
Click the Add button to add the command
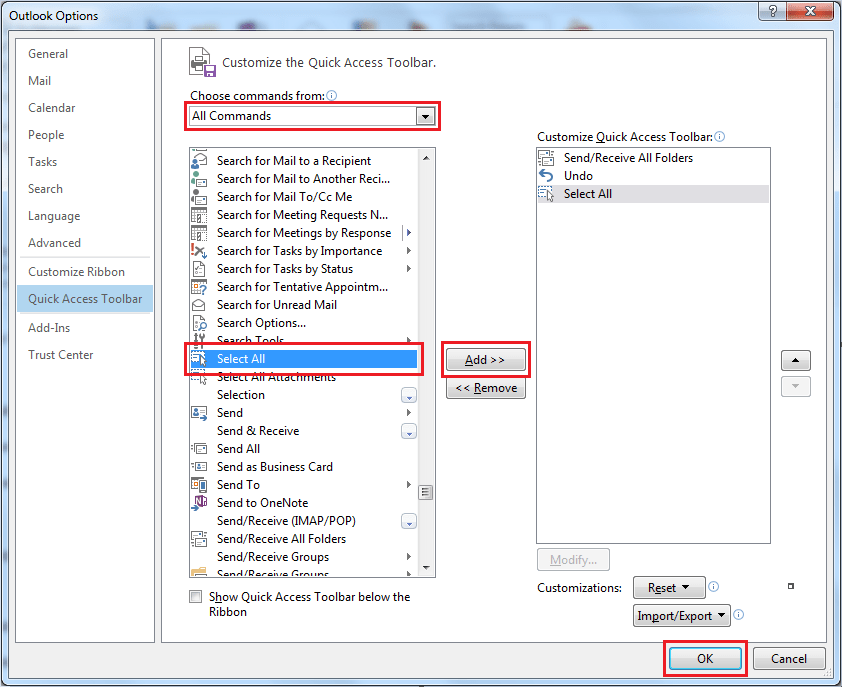[x=485, y=359]
